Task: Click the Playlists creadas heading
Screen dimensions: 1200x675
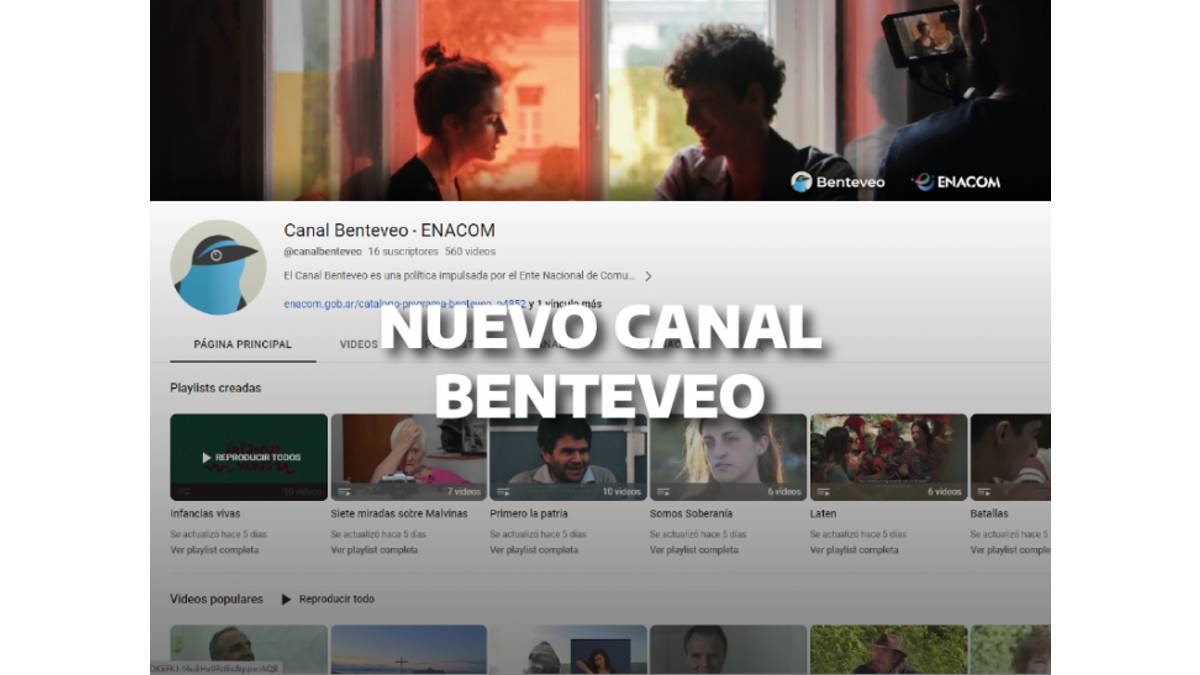Action: point(215,387)
